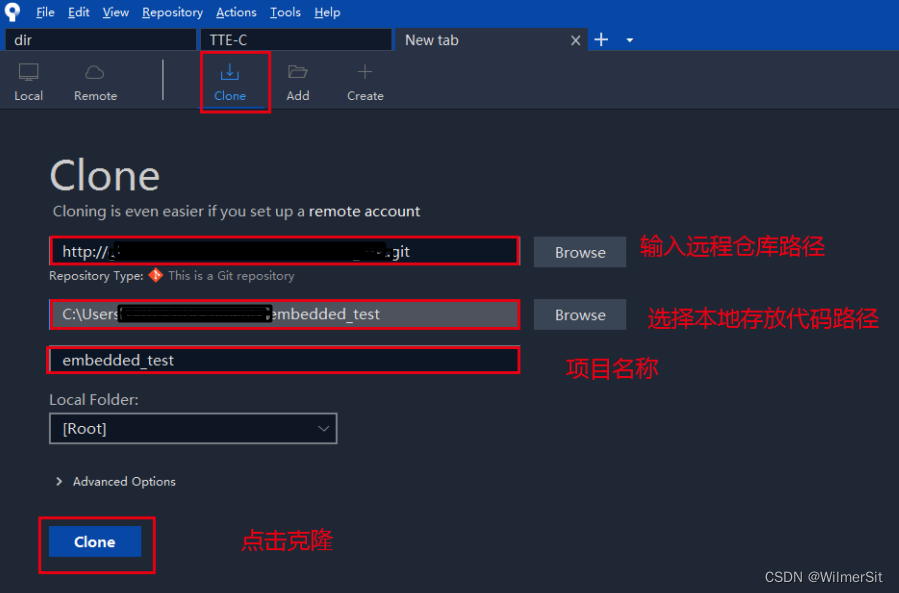Click the Git repository type icon

[x=155, y=275]
